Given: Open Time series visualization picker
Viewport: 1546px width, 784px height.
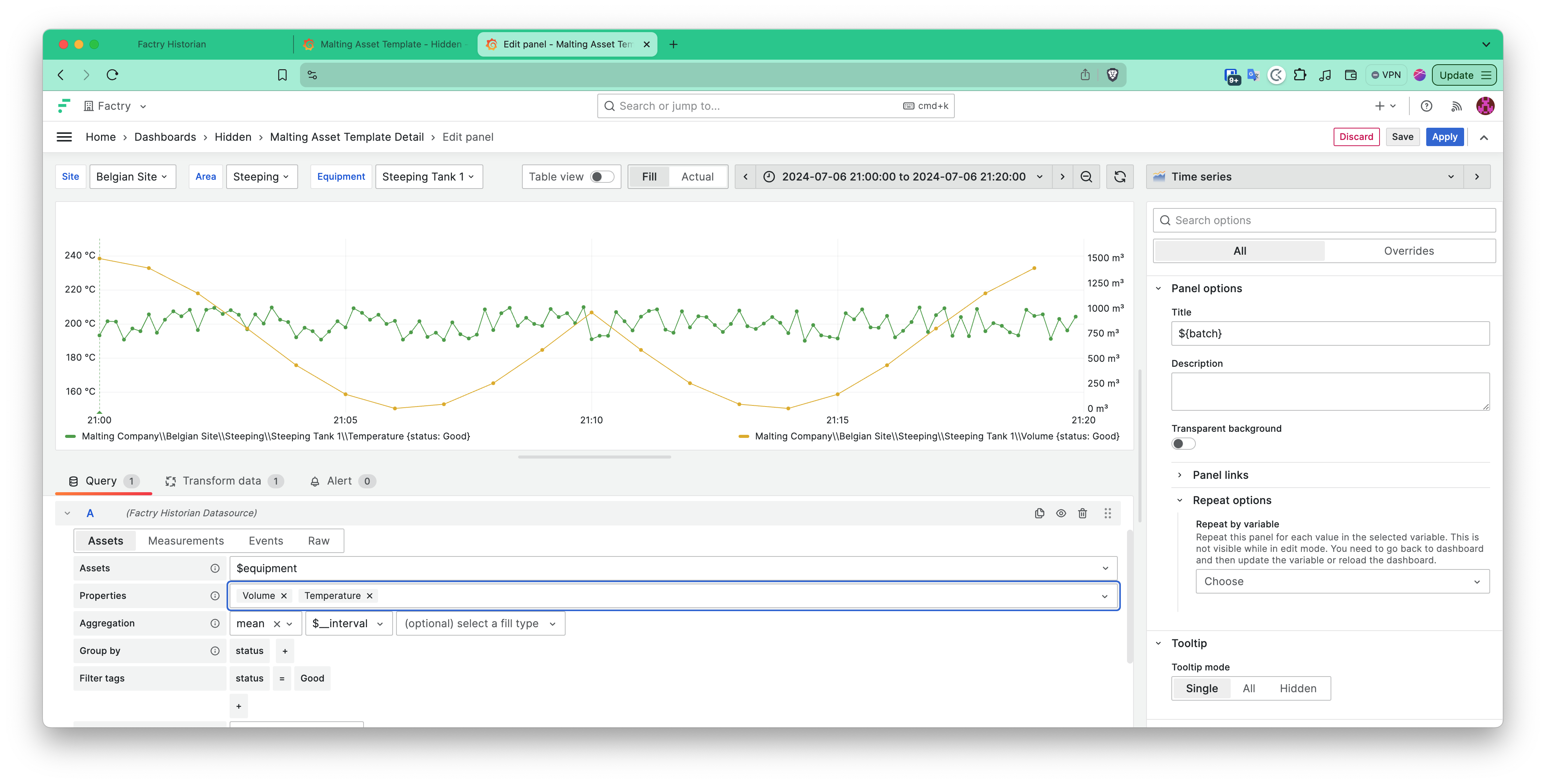Looking at the screenshot, I should (1305, 176).
